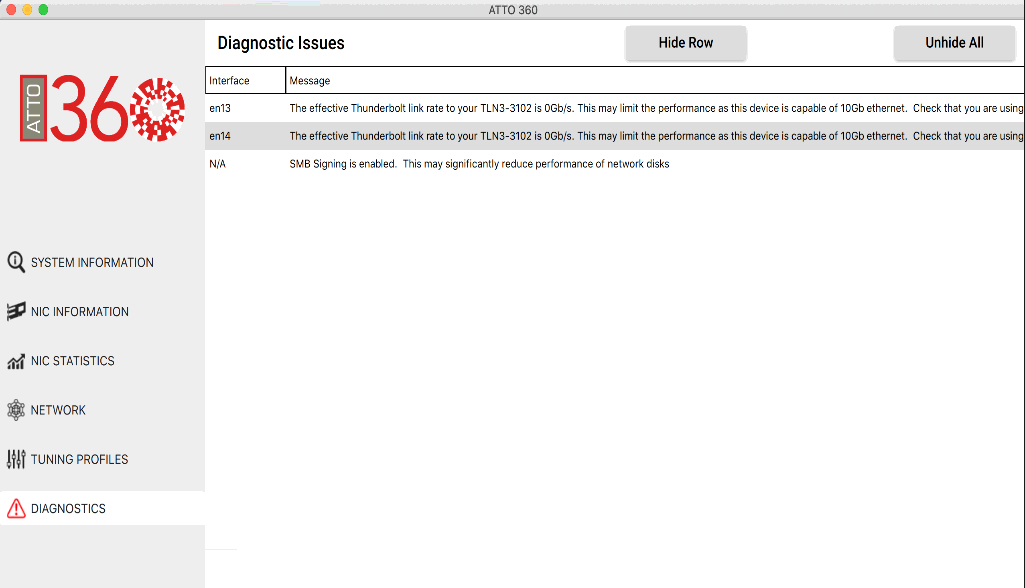
Task: Click the en13 Thunderbolt link rate message
Action: click(x=656, y=109)
